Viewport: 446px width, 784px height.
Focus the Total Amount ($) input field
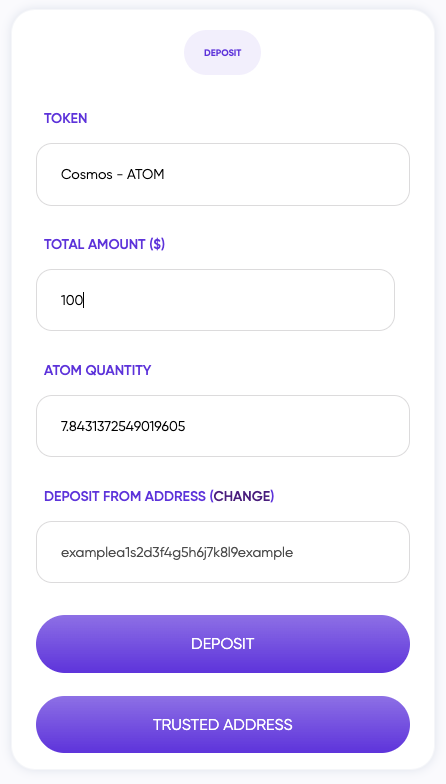(x=216, y=300)
